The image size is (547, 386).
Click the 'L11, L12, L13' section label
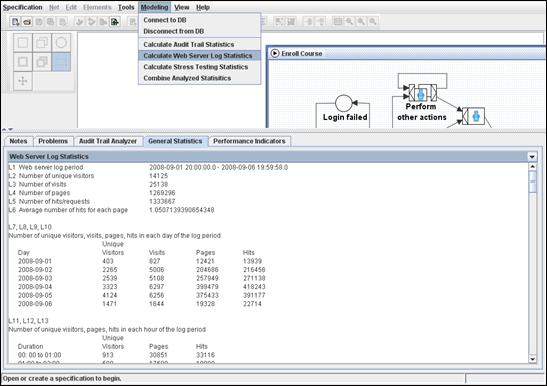click(x=29, y=321)
